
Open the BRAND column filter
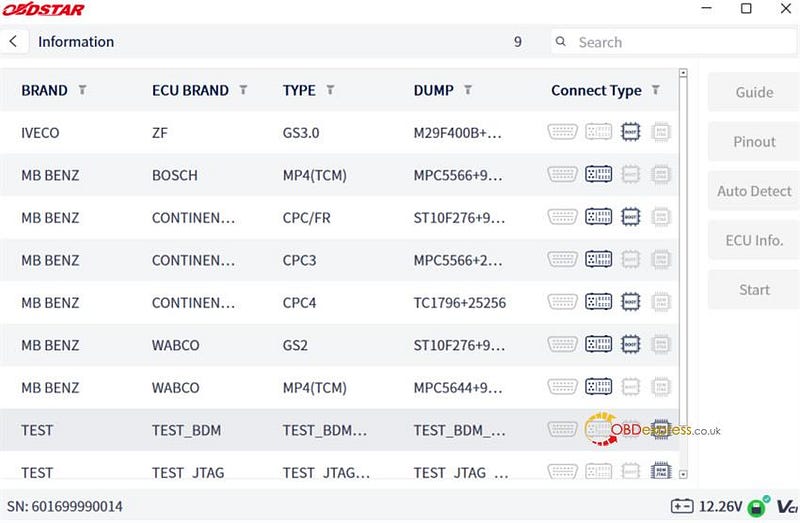tap(82, 90)
